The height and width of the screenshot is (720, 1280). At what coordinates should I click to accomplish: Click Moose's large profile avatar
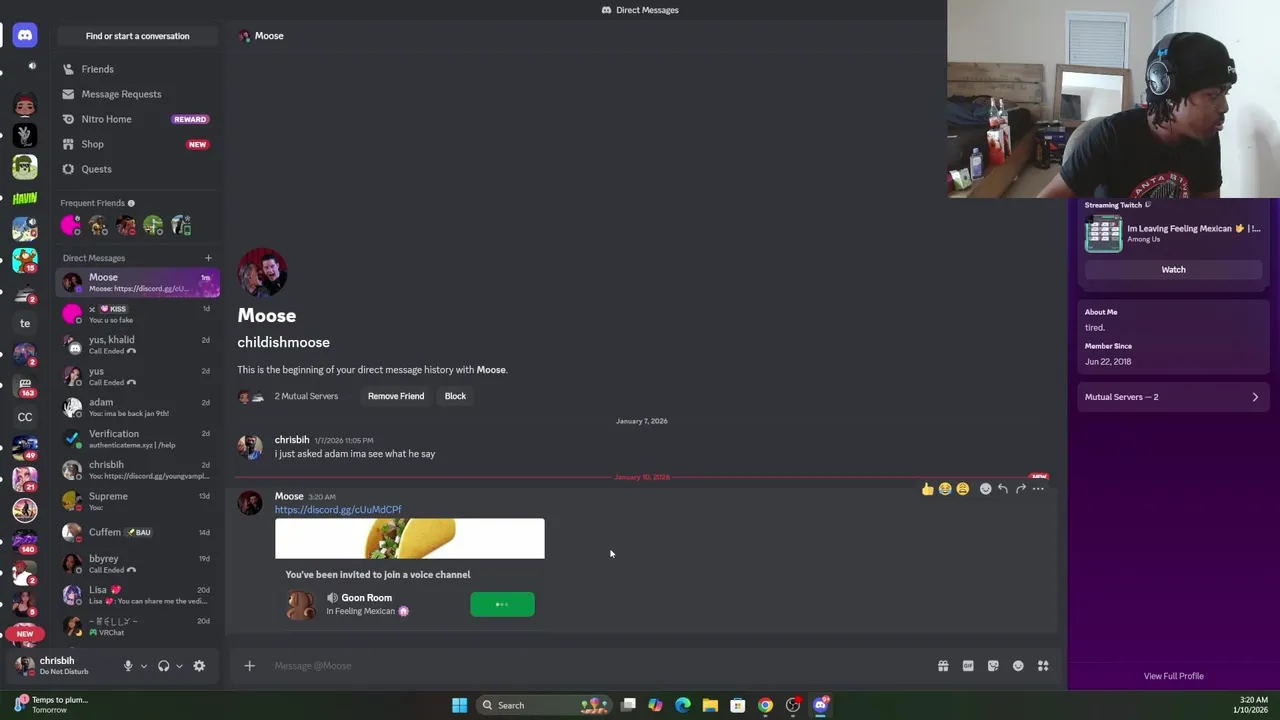[262, 272]
